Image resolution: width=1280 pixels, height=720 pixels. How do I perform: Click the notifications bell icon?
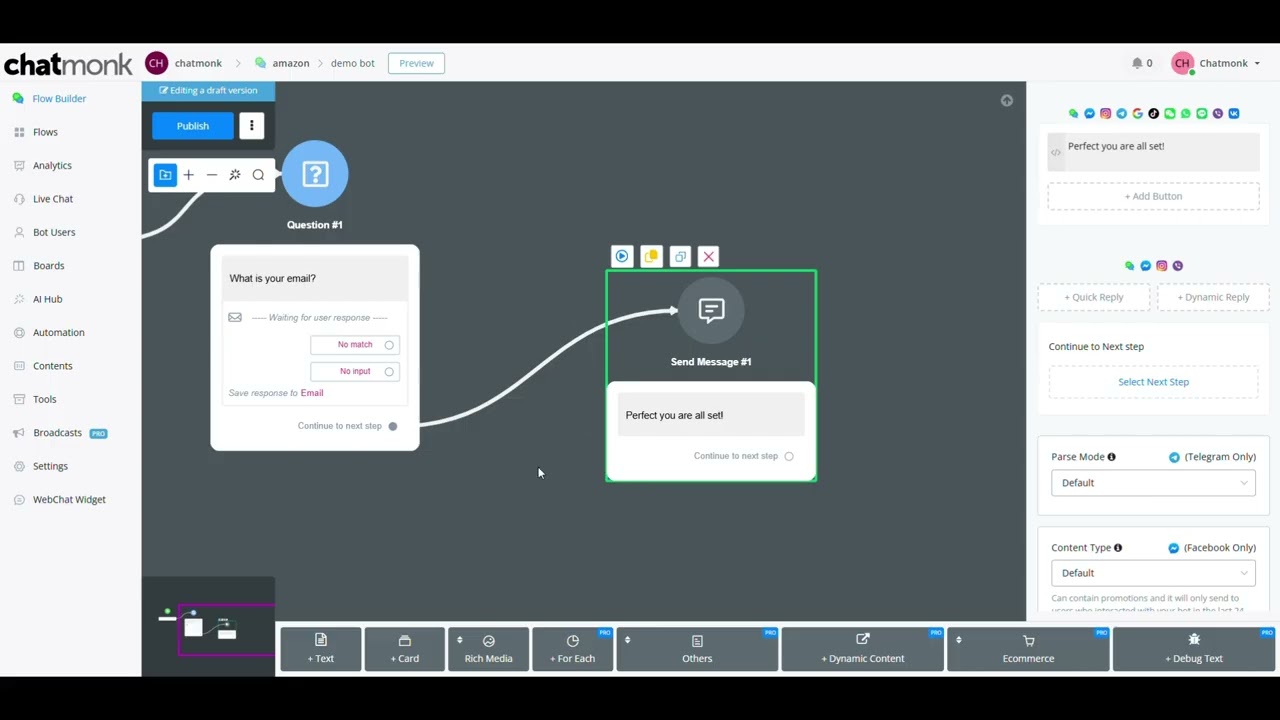1137,63
